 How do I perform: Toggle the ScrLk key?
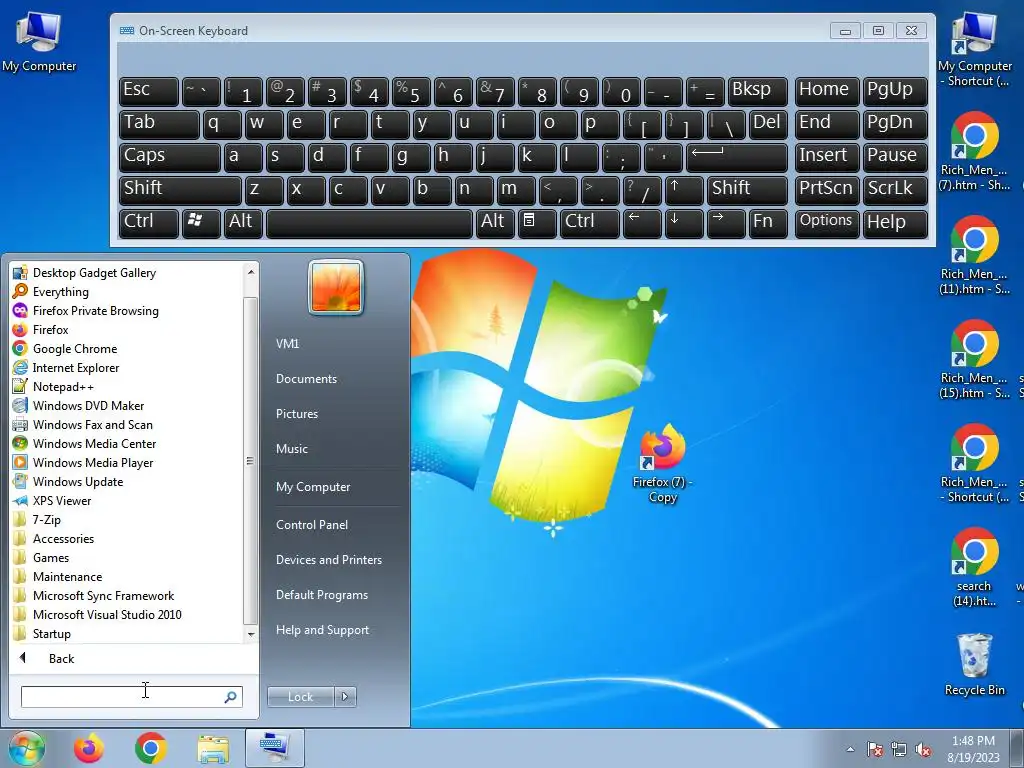click(x=895, y=189)
